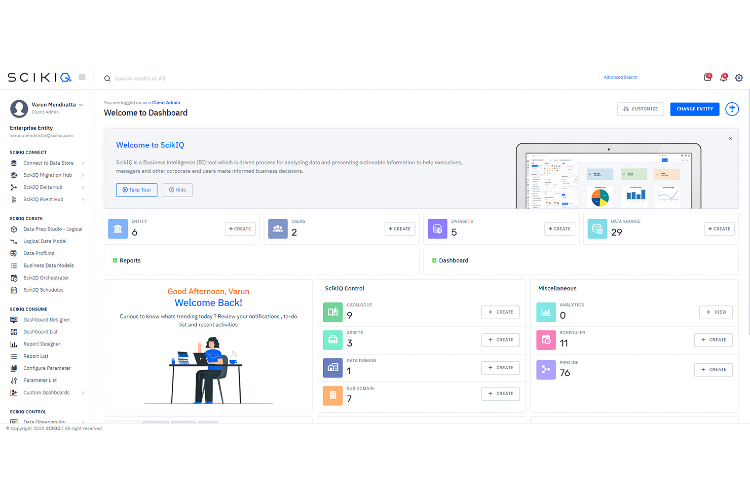Create a new Dataset

coord(559,229)
